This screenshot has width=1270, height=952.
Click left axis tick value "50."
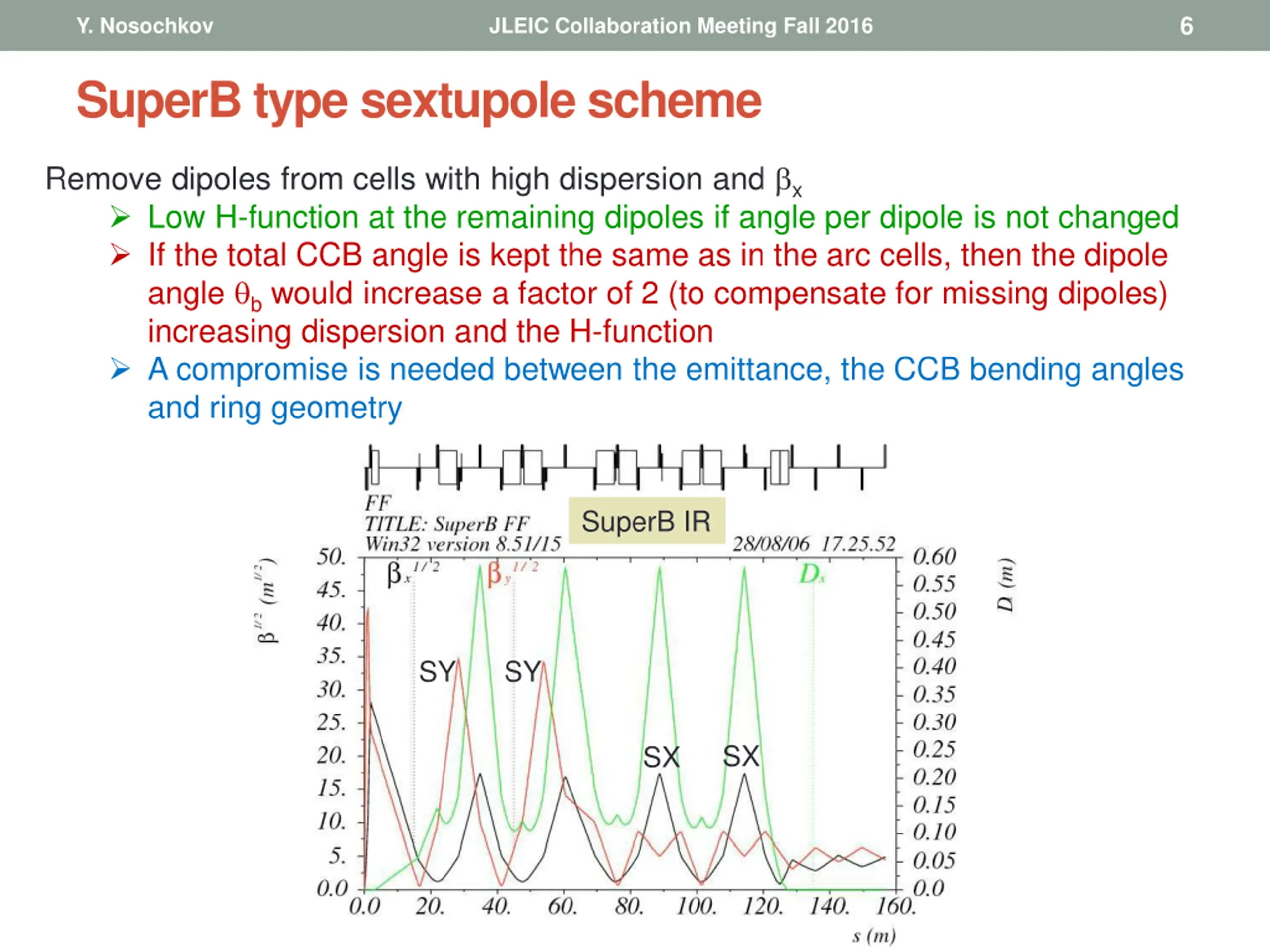coord(331,557)
